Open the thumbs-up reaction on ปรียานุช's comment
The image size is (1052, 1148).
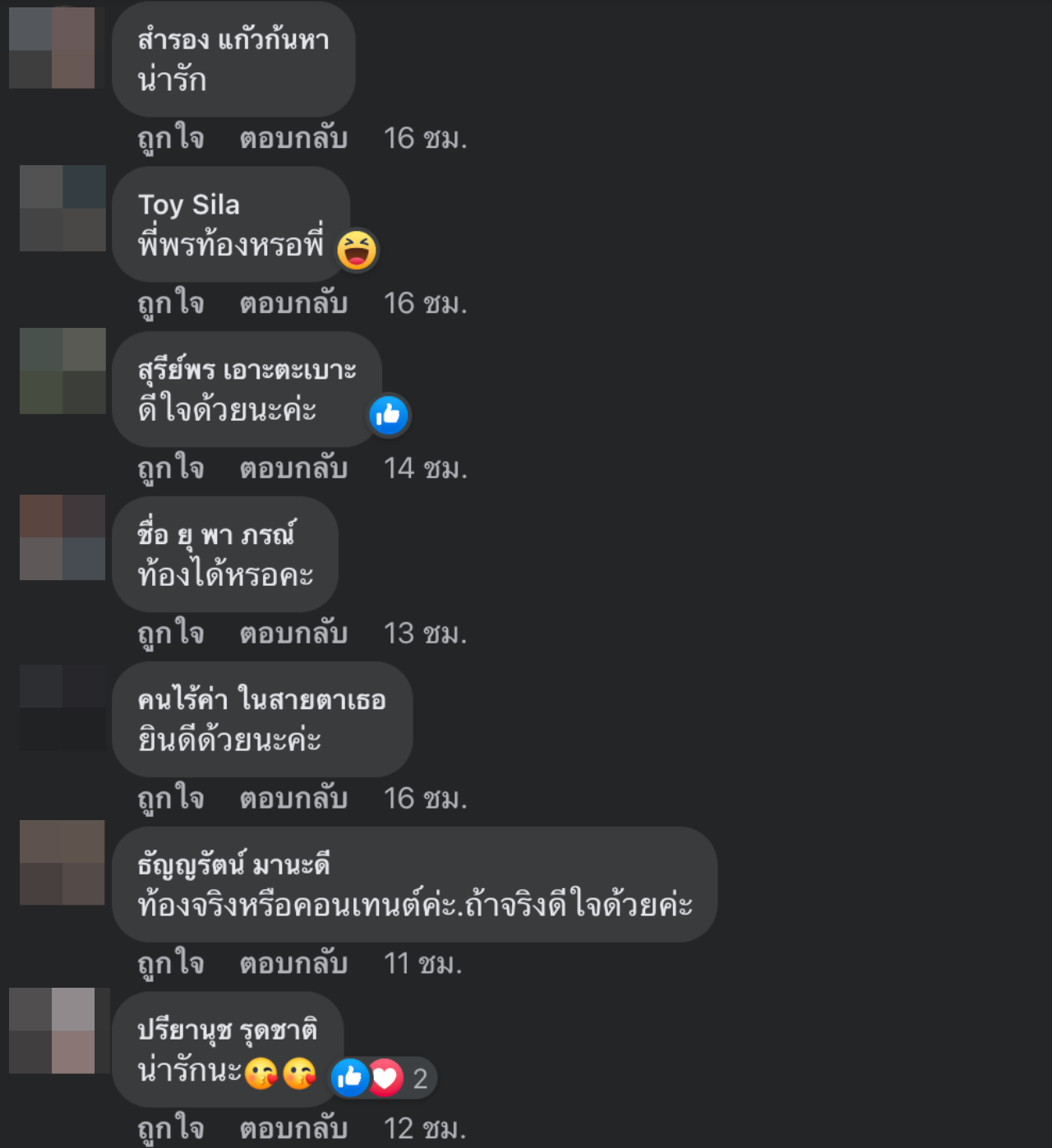click(x=351, y=1077)
